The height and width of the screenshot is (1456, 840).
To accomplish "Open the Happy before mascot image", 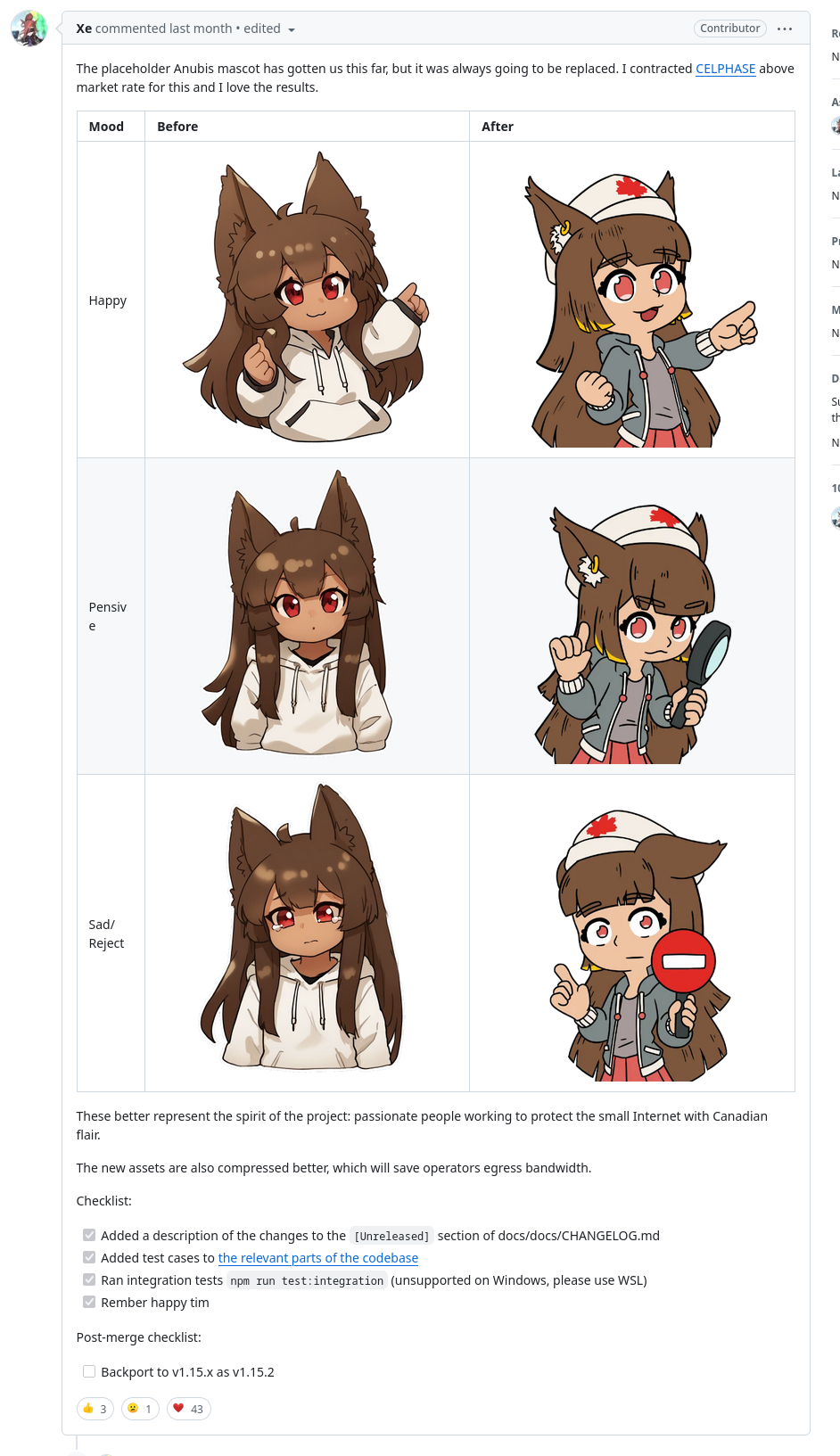I will (x=307, y=298).
